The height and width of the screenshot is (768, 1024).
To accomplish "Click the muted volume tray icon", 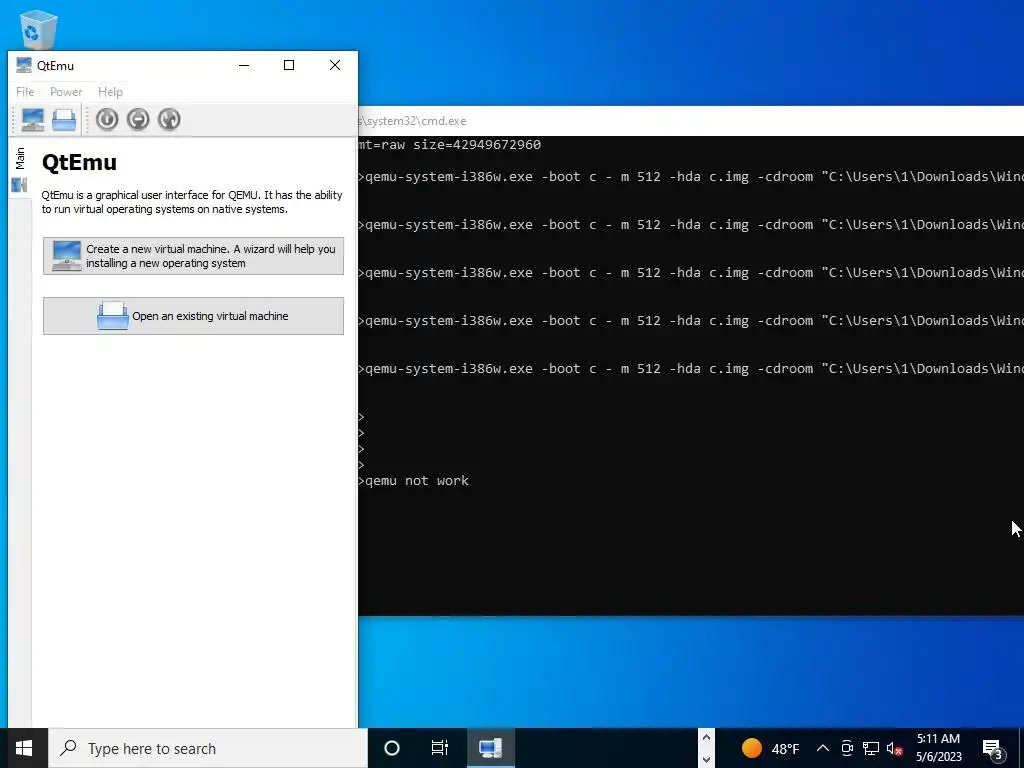I will (x=895, y=748).
